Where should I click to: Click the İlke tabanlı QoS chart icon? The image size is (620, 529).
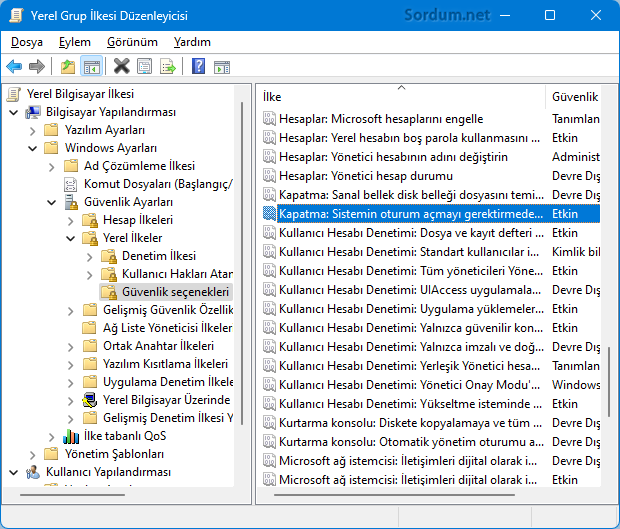click(x=71, y=436)
